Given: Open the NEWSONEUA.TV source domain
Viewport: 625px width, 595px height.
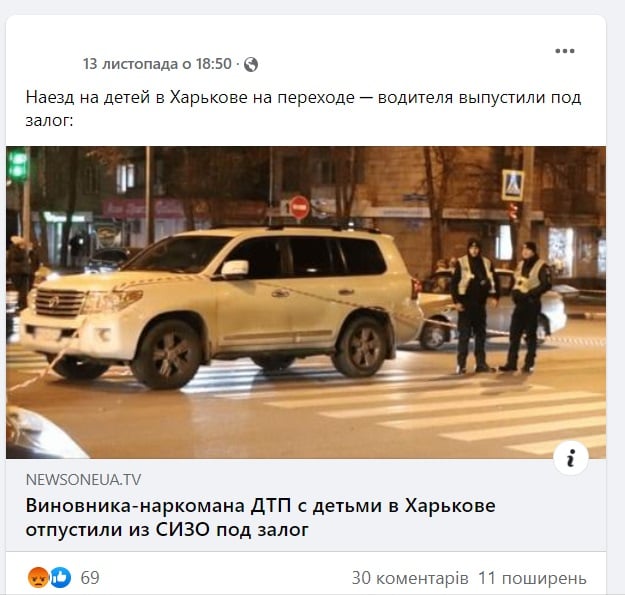Looking at the screenshot, I should click(x=83, y=479).
